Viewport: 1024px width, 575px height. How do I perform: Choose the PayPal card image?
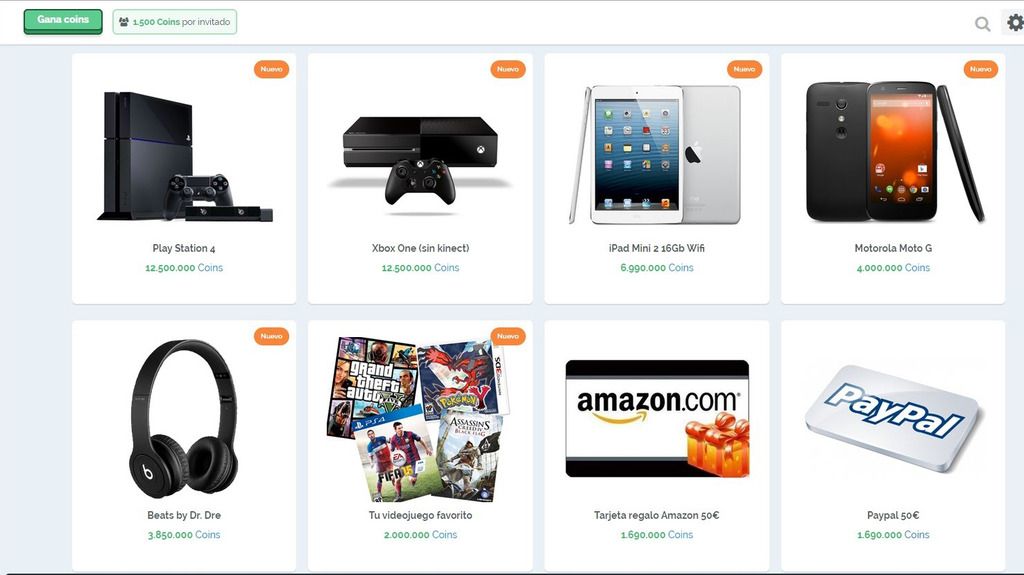pyautogui.click(x=893, y=418)
